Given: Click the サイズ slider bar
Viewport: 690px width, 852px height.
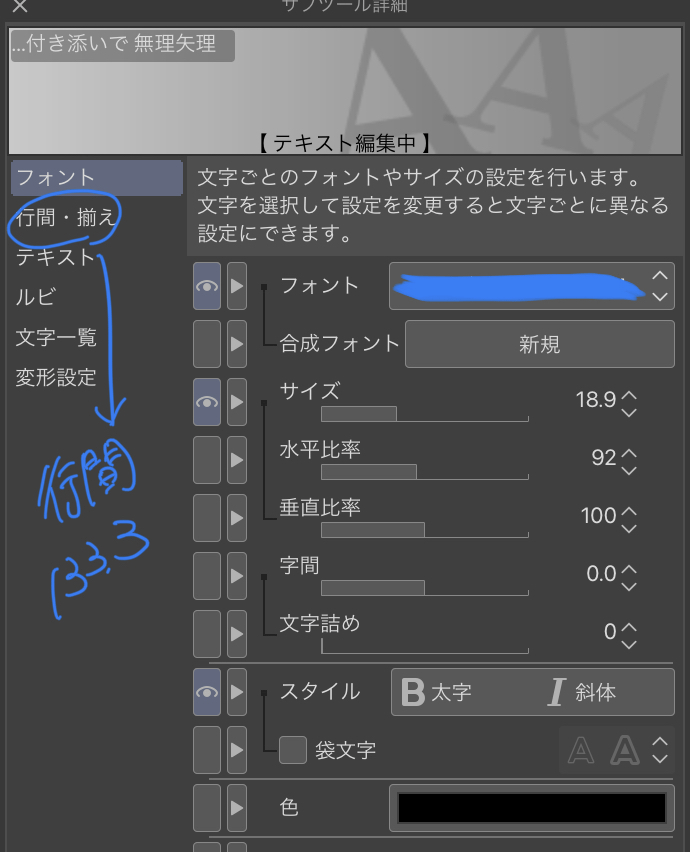Looking at the screenshot, I should [x=425, y=414].
